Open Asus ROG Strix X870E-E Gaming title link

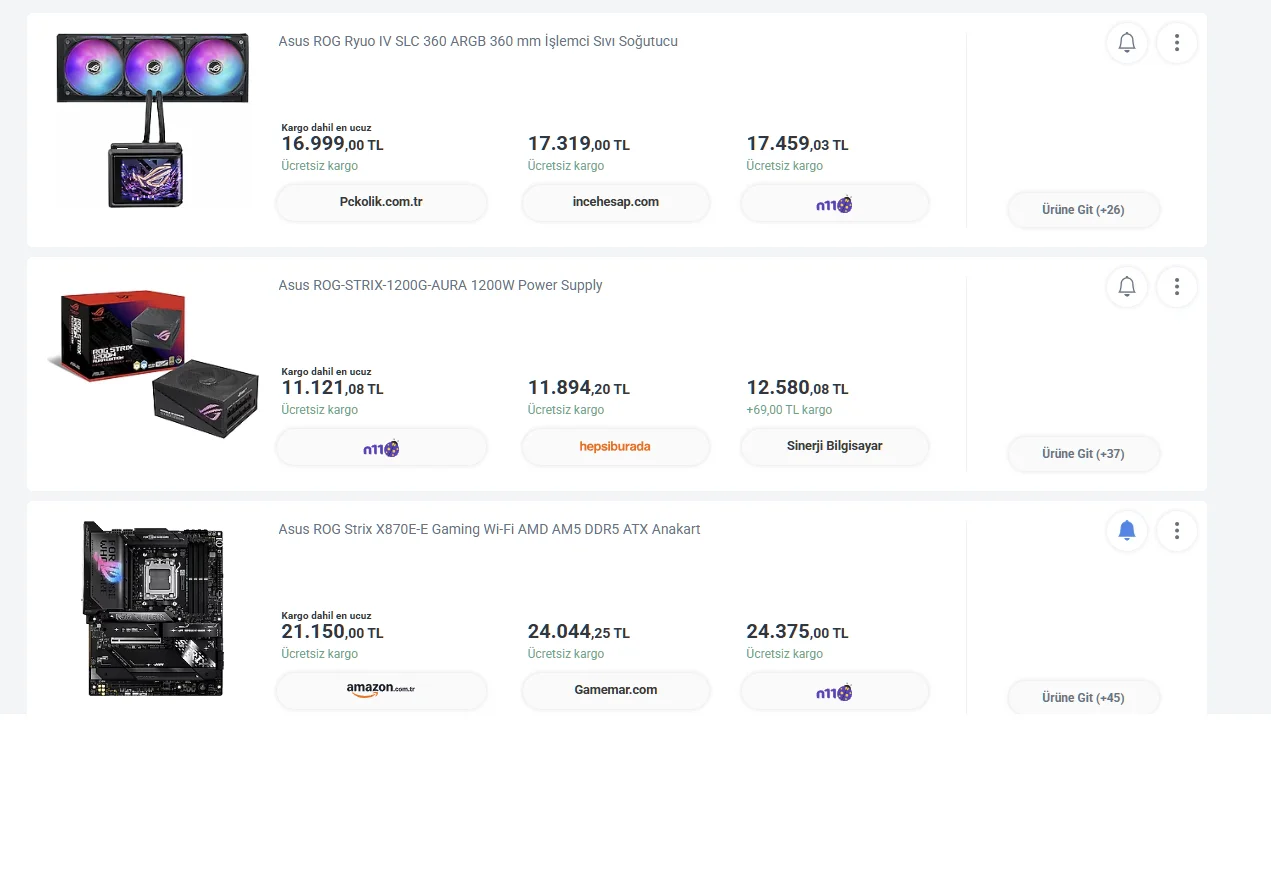489,530
